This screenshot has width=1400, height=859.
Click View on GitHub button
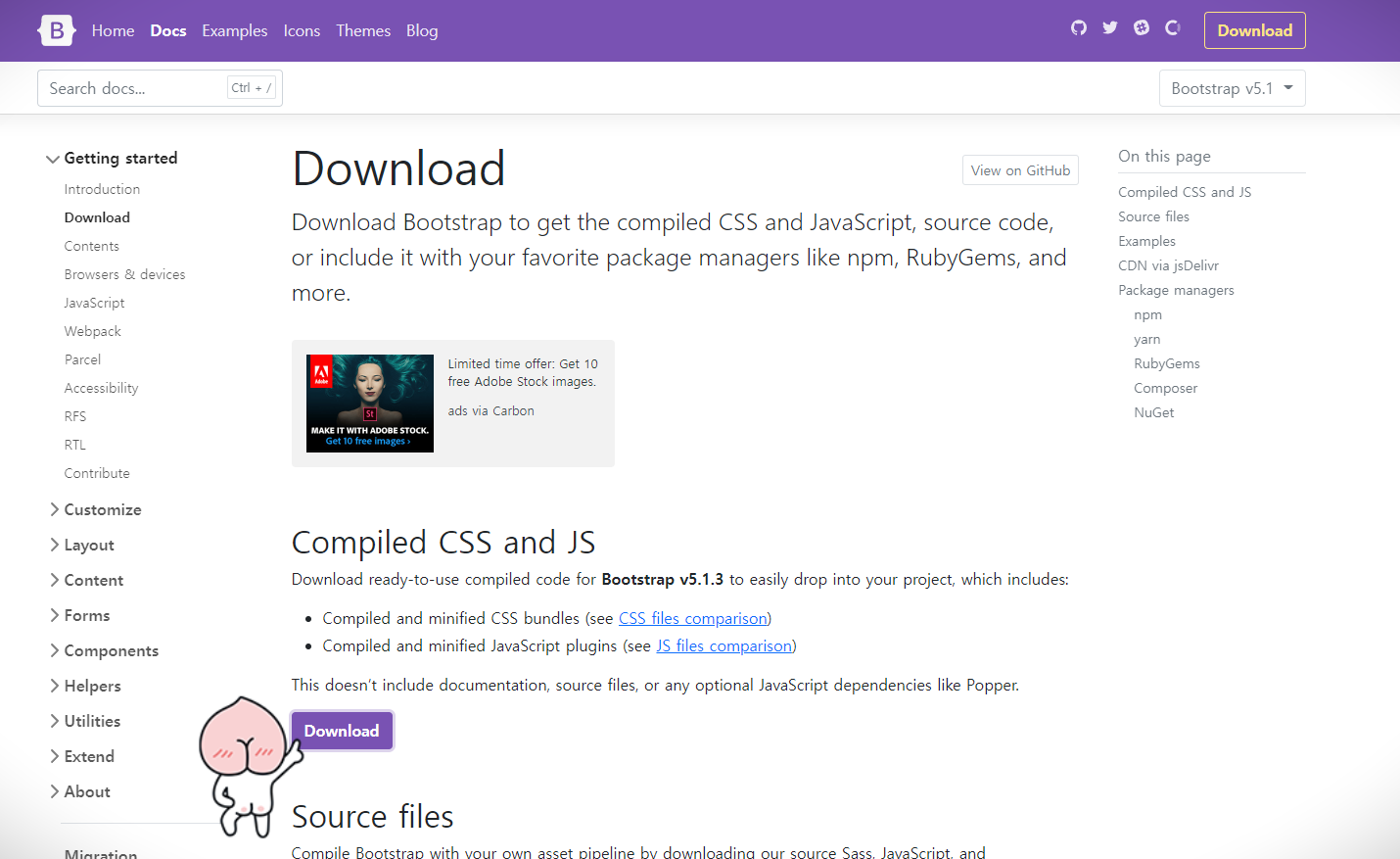(1020, 170)
